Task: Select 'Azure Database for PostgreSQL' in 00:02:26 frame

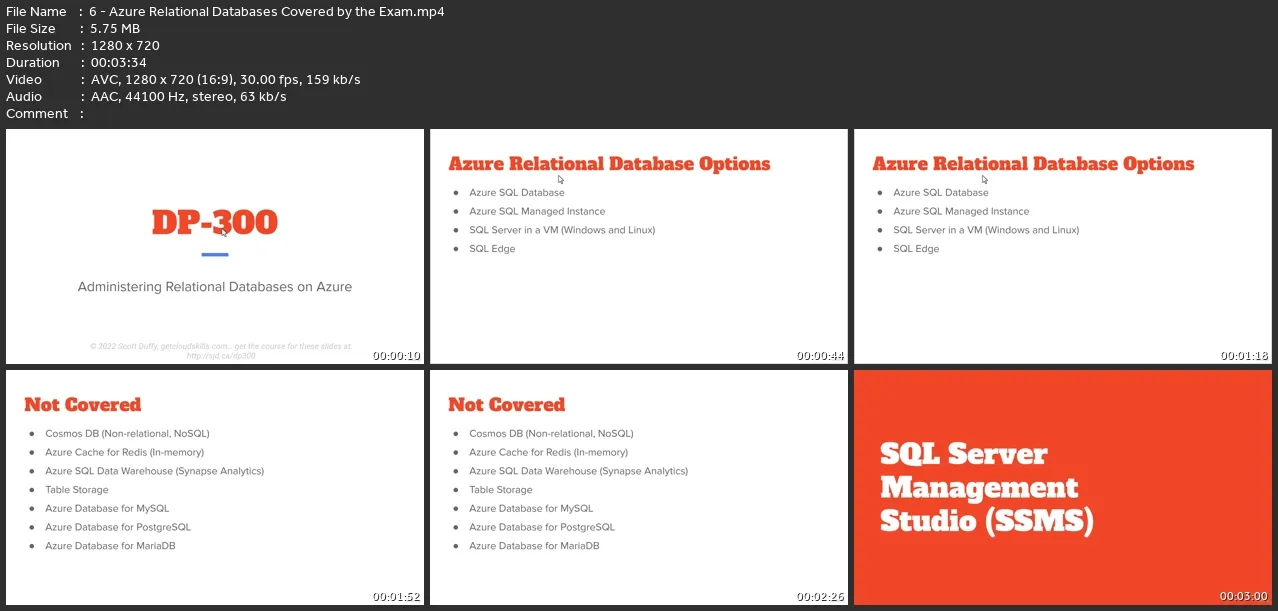Action: [542, 527]
